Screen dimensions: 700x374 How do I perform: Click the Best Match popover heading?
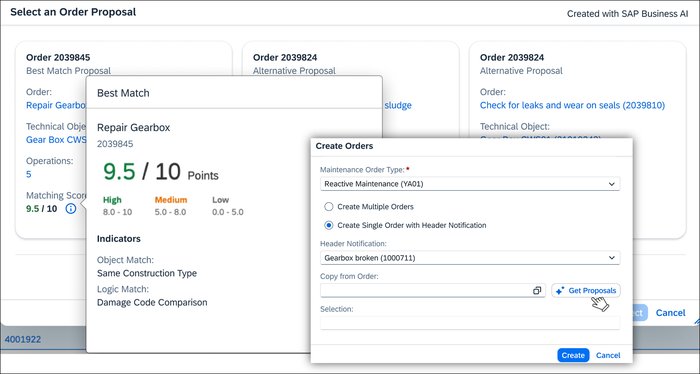[x=123, y=93]
